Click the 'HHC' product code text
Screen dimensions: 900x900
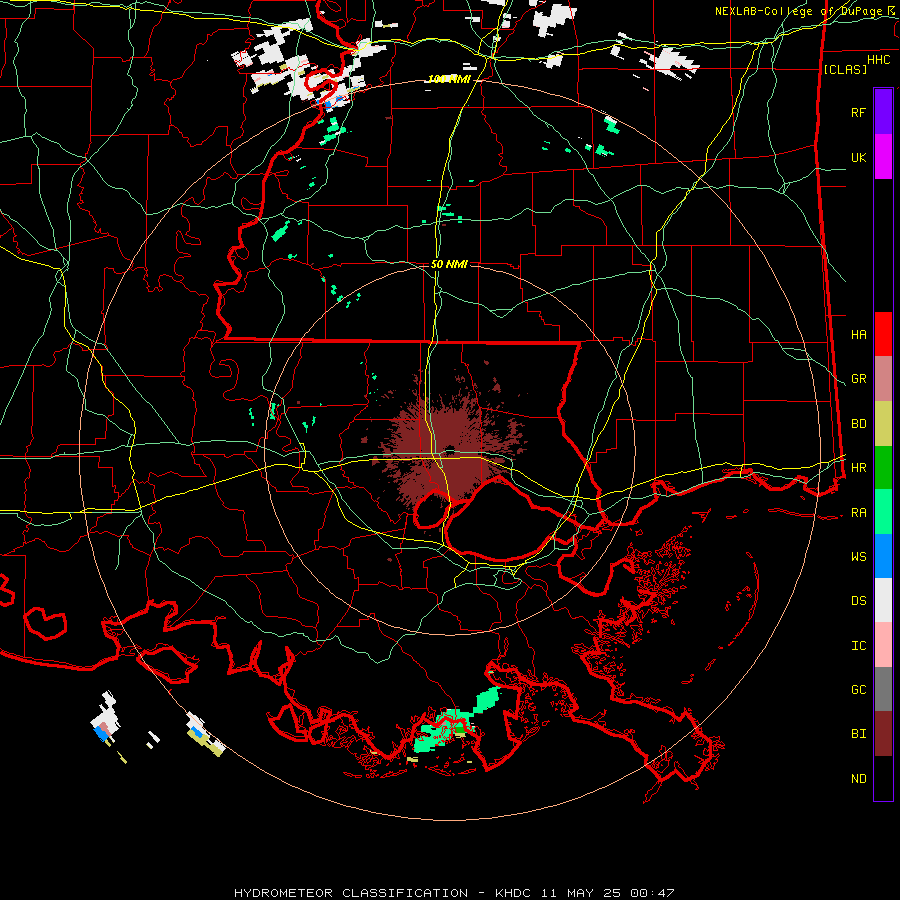[x=878, y=60]
